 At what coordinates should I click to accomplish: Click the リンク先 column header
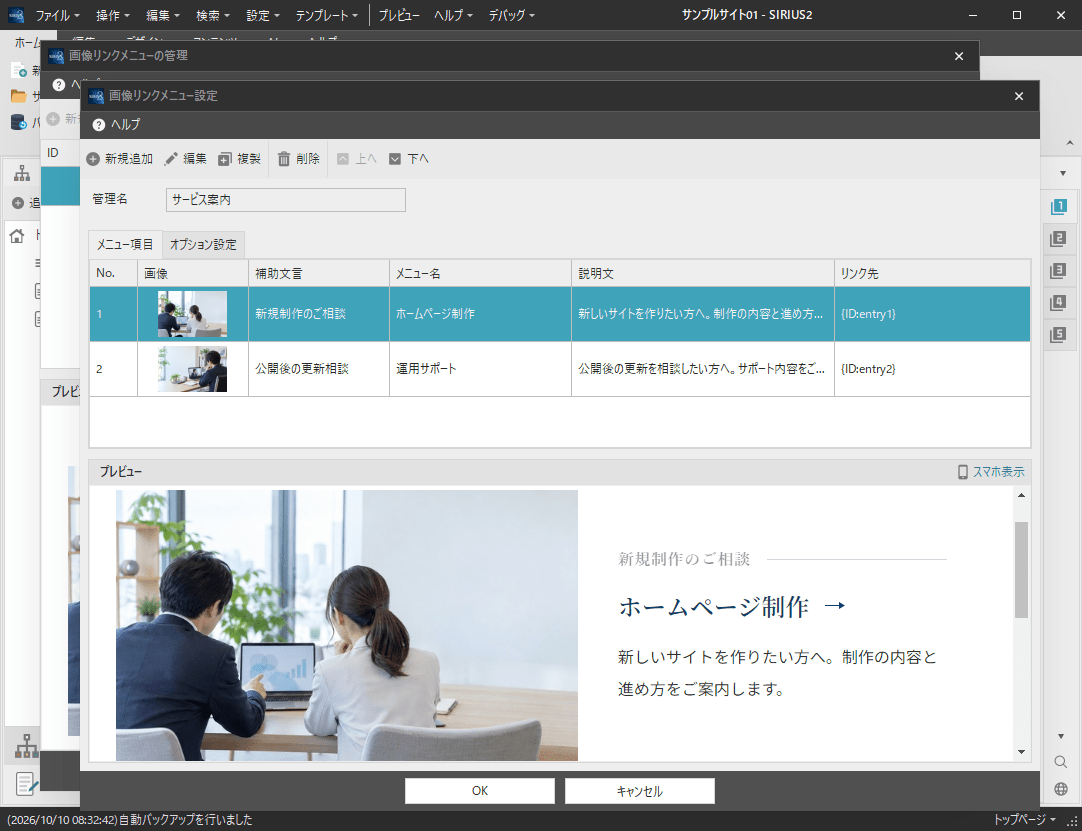(x=932, y=273)
